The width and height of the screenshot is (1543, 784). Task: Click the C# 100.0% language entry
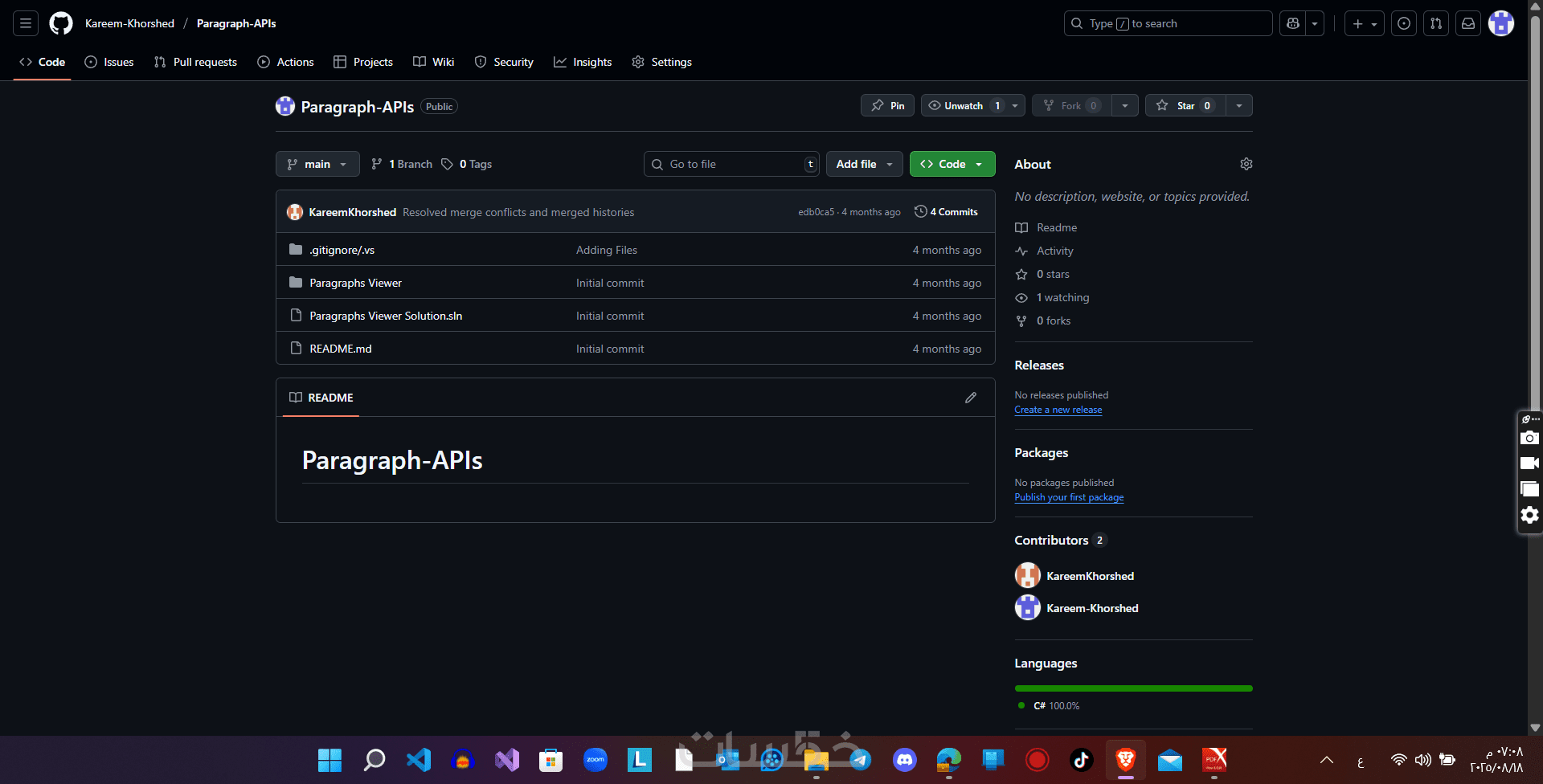coord(1049,705)
